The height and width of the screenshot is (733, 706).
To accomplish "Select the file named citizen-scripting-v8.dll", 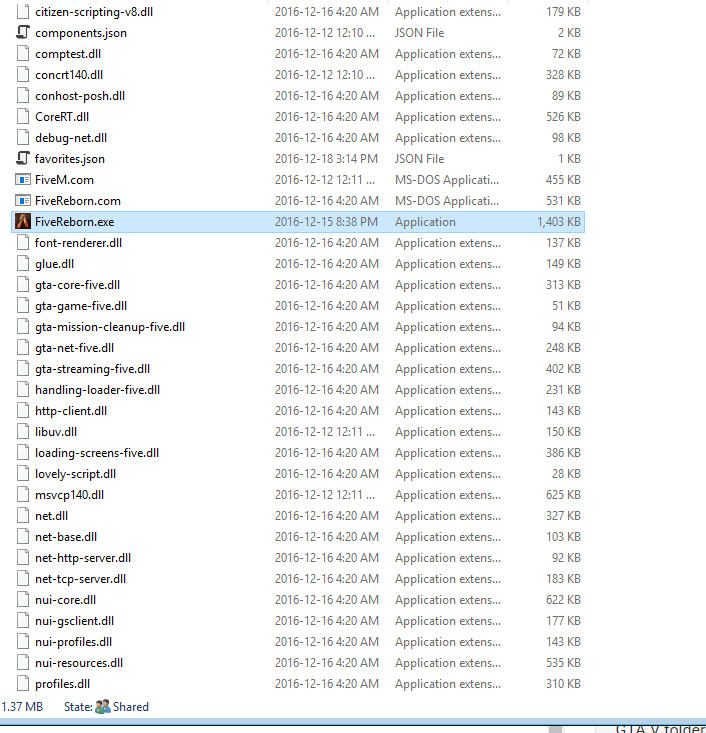I will click(94, 12).
